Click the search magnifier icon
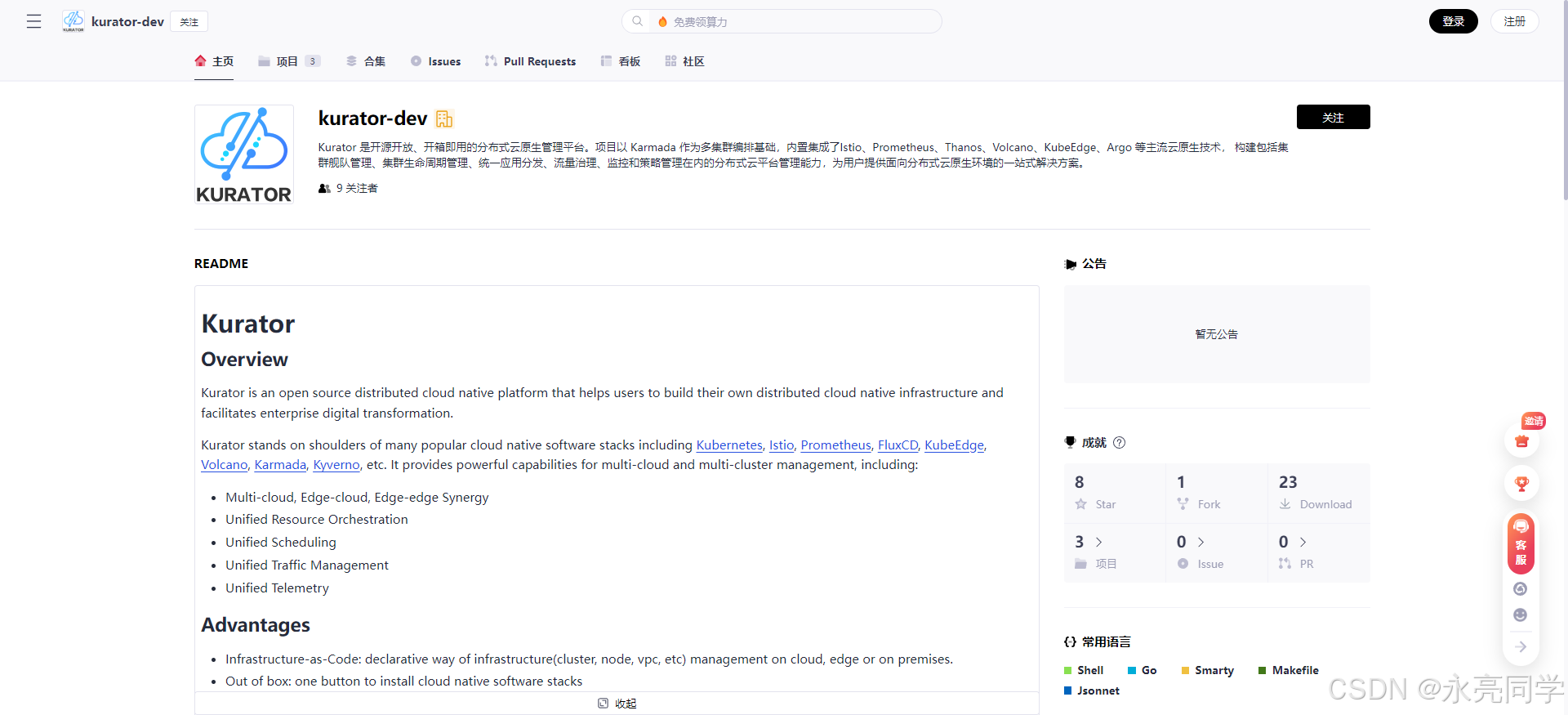Screen dimensions: 1568x715 [x=637, y=21]
